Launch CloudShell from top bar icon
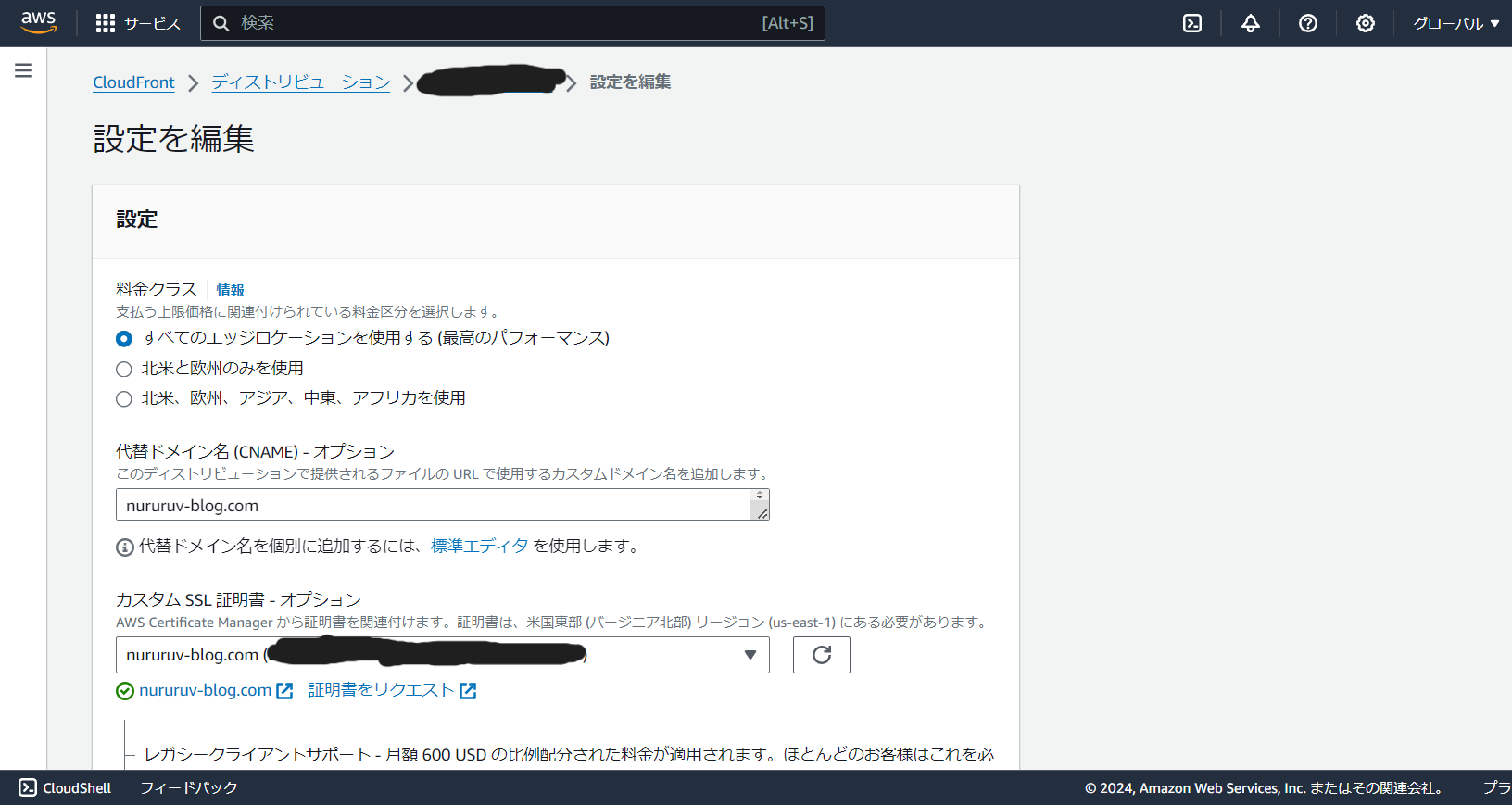1512x805 pixels. tap(1192, 23)
